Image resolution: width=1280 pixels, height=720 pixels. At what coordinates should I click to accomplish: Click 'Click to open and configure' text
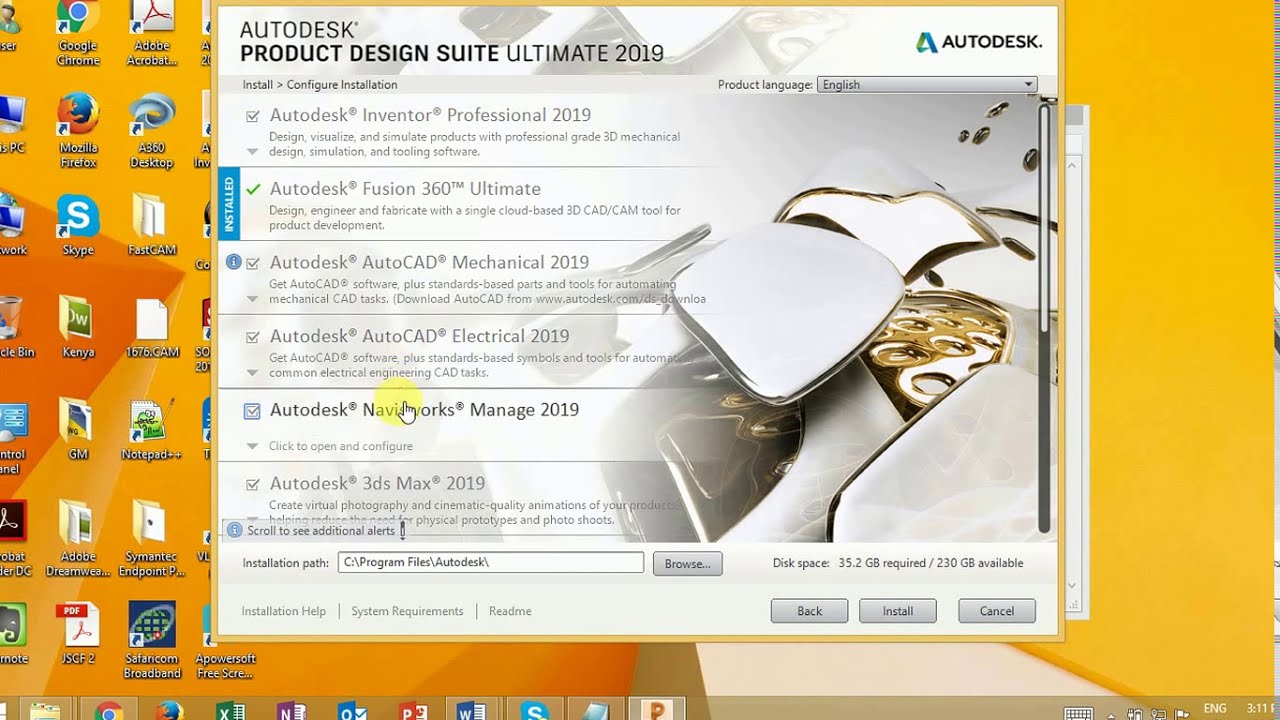coord(341,446)
